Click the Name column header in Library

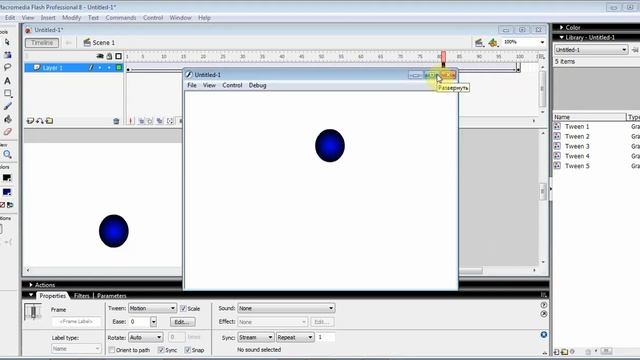pyautogui.click(x=589, y=117)
